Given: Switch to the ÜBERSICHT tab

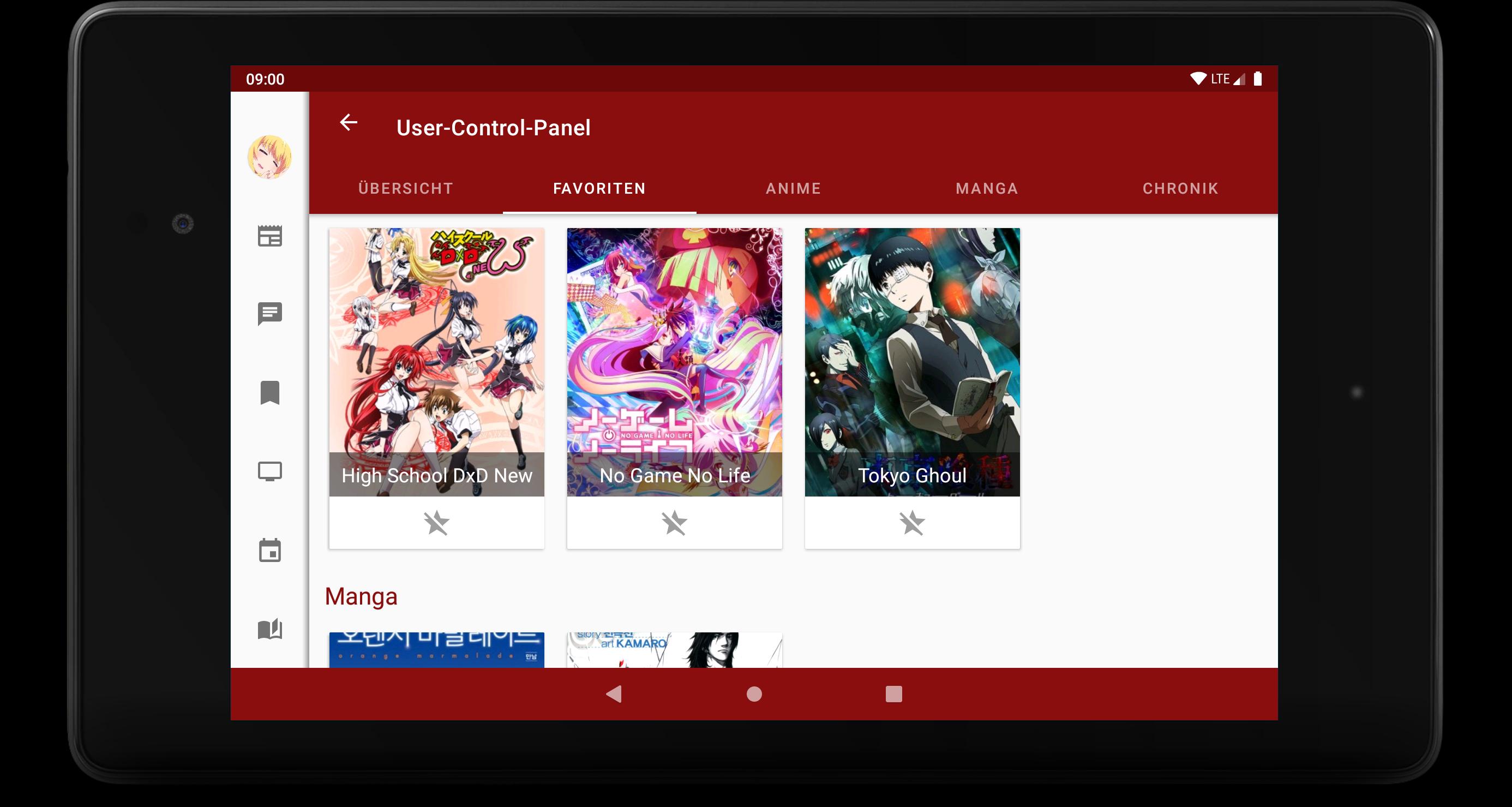Looking at the screenshot, I should pyautogui.click(x=406, y=189).
